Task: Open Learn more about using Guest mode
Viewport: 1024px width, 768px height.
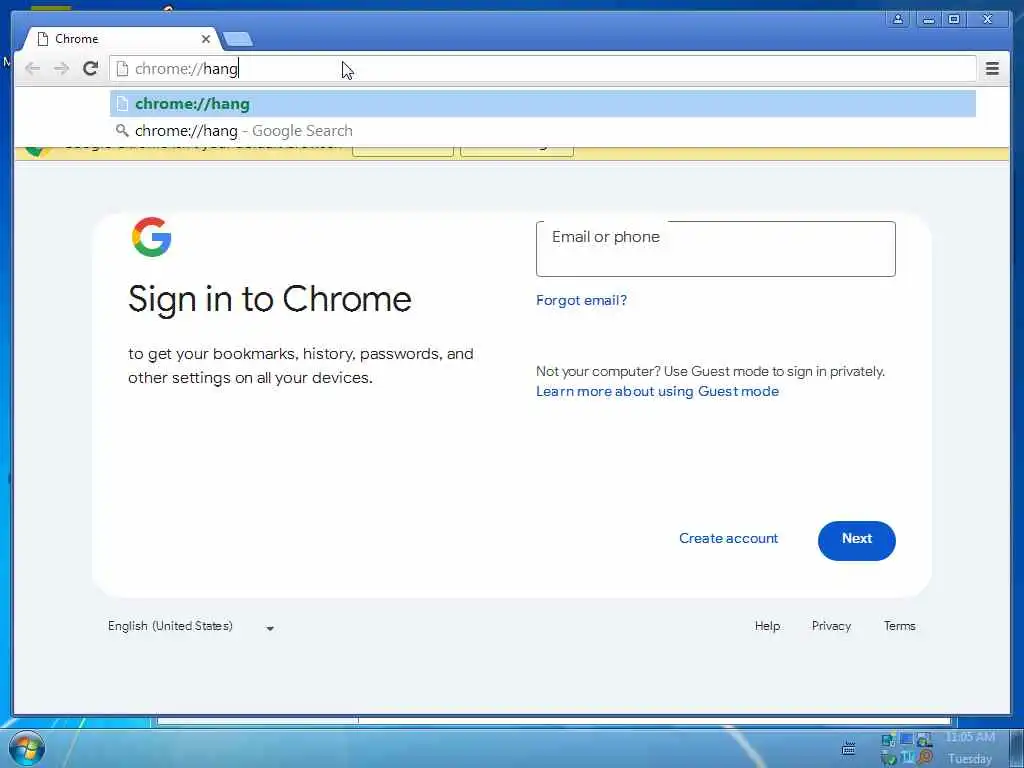Action: (x=657, y=391)
